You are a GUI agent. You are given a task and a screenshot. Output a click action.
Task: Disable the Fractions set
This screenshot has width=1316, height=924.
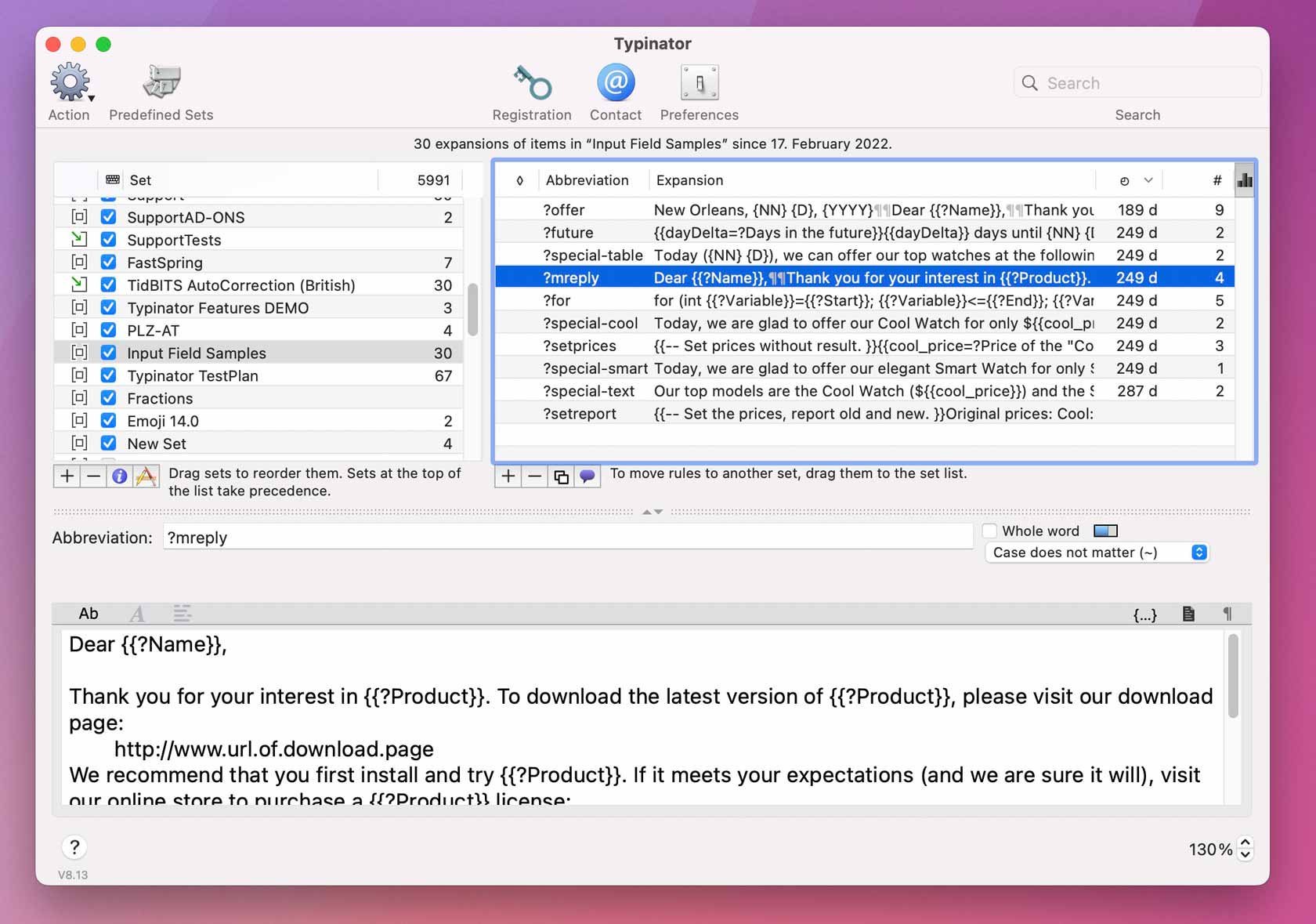pyautogui.click(x=108, y=397)
